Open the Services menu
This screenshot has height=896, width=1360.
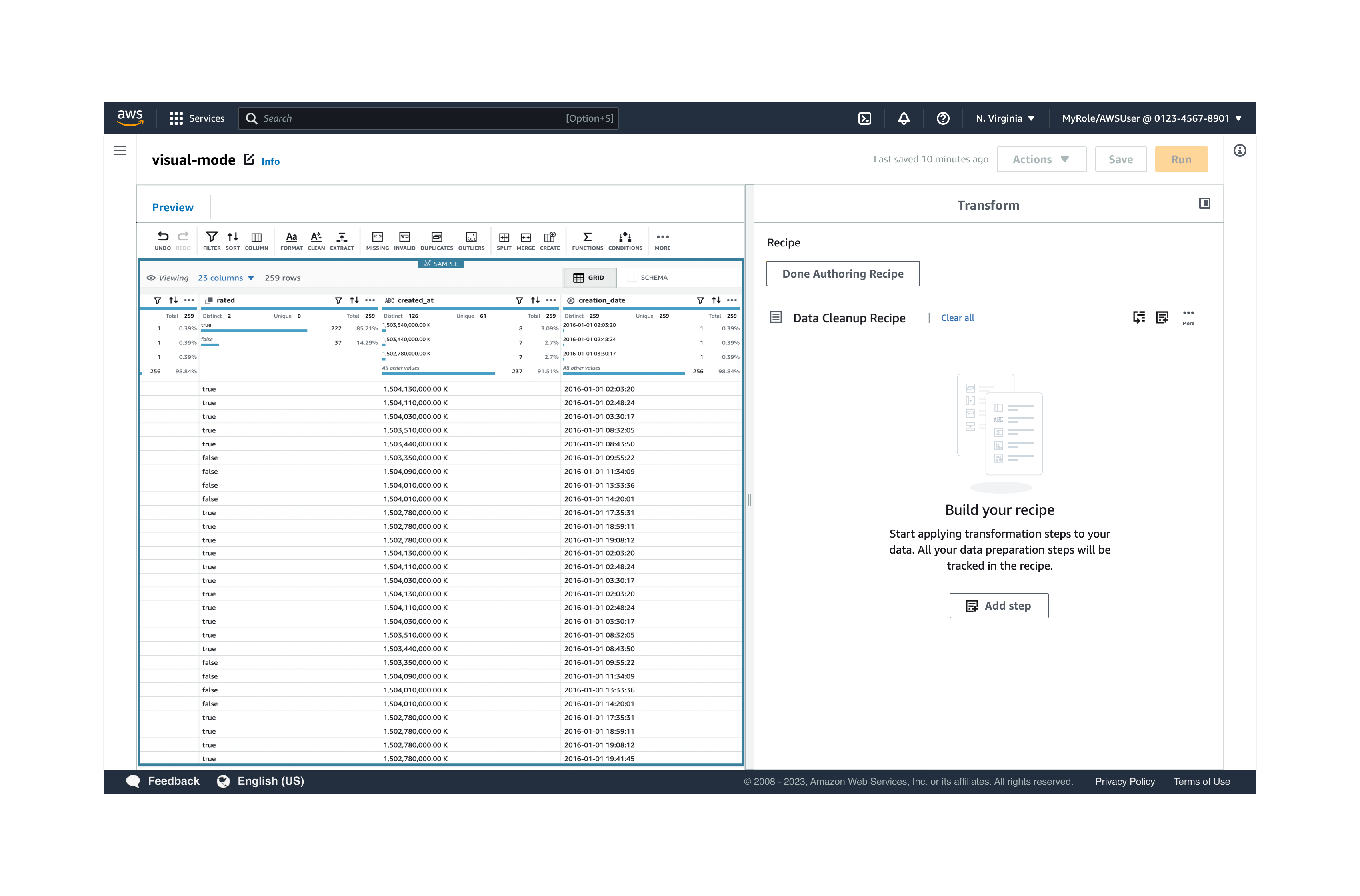pyautogui.click(x=197, y=118)
